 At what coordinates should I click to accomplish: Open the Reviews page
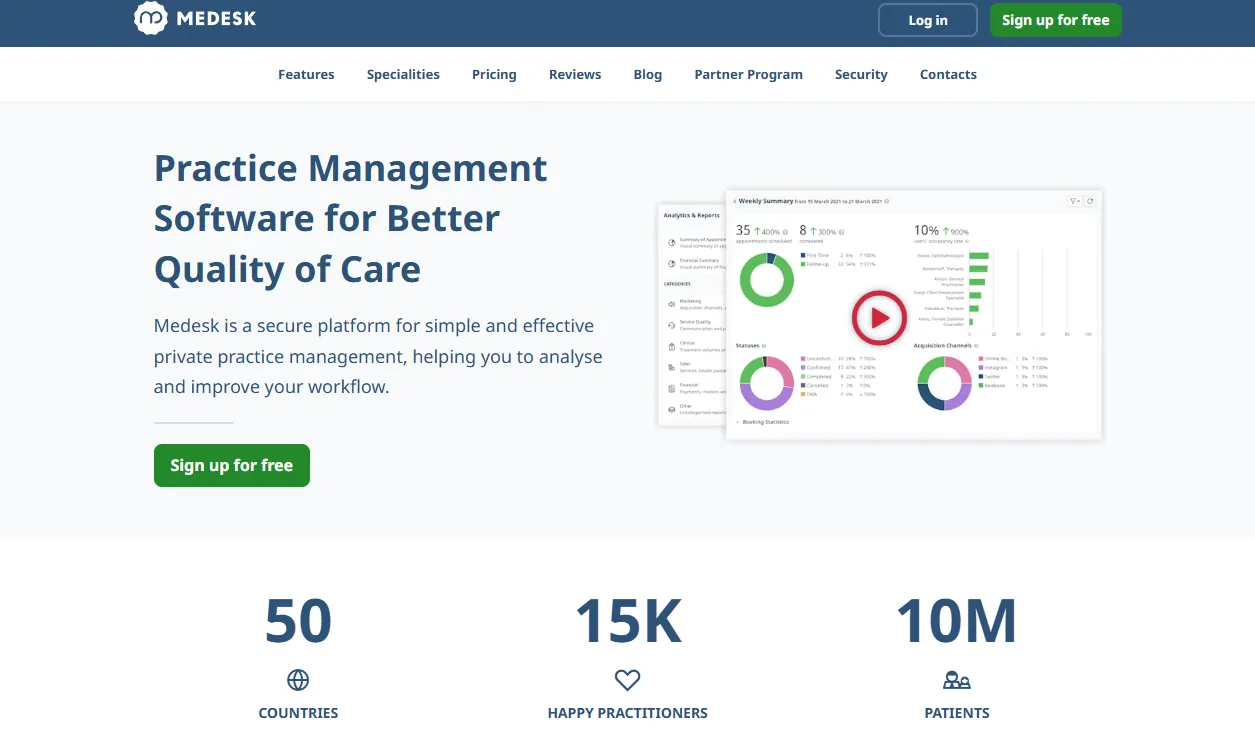tap(575, 74)
